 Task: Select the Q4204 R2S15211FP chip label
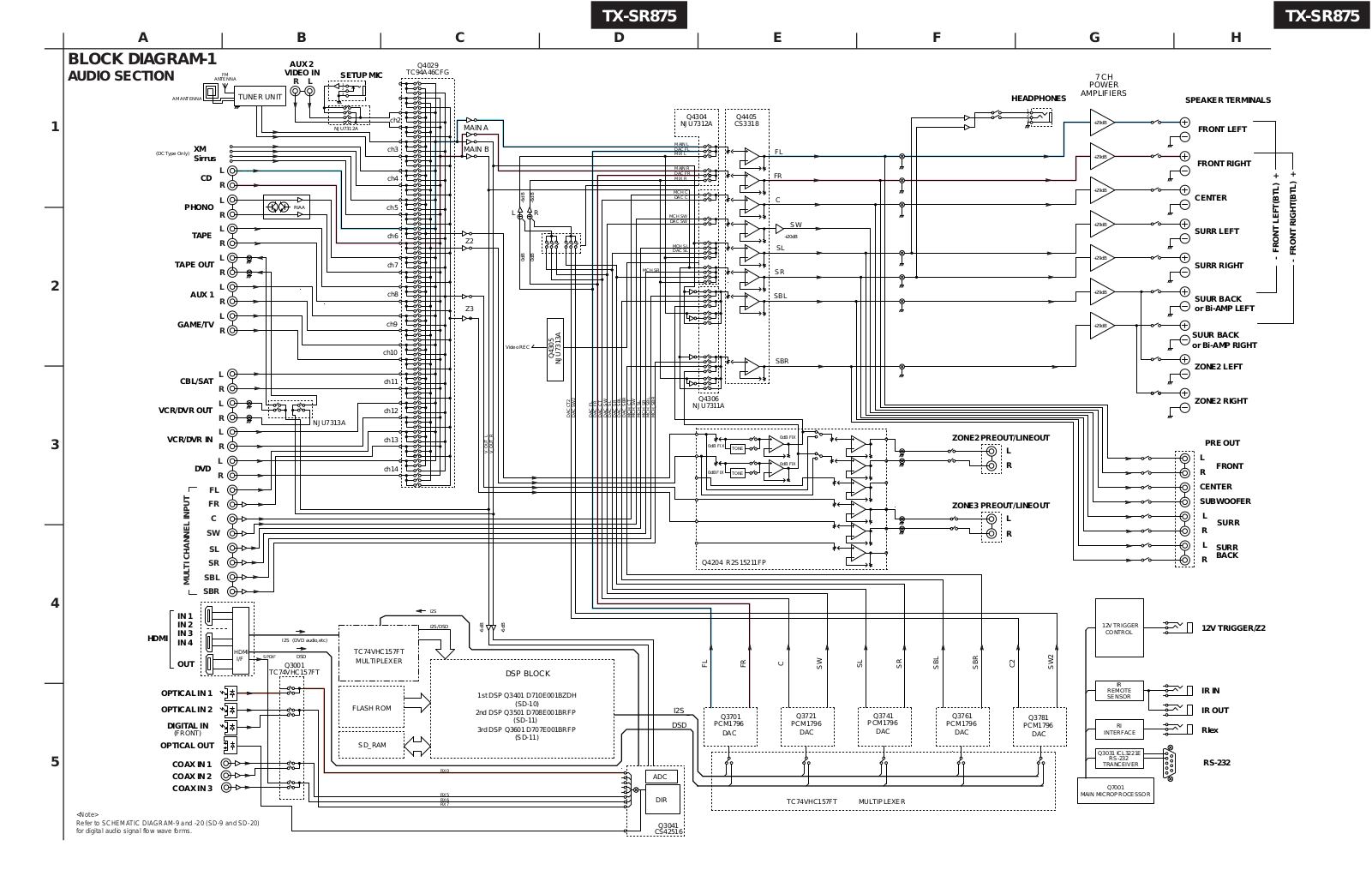(734, 563)
